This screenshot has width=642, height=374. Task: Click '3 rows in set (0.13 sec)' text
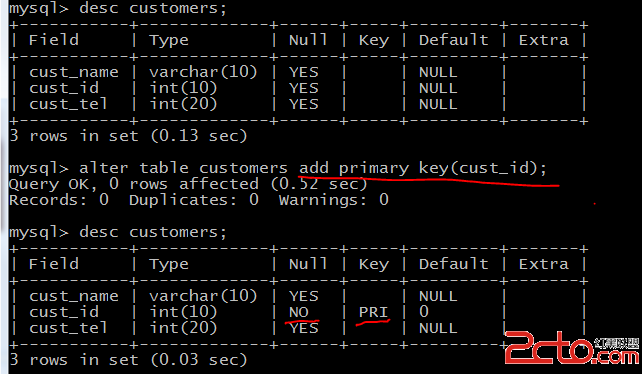[128, 136]
